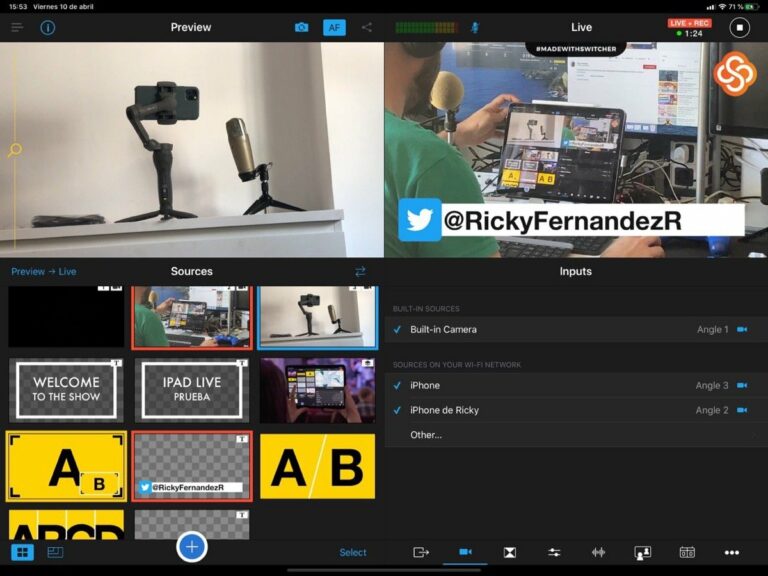Tap camera icon beside Angle 1
This screenshot has height=576, width=768.
click(742, 330)
